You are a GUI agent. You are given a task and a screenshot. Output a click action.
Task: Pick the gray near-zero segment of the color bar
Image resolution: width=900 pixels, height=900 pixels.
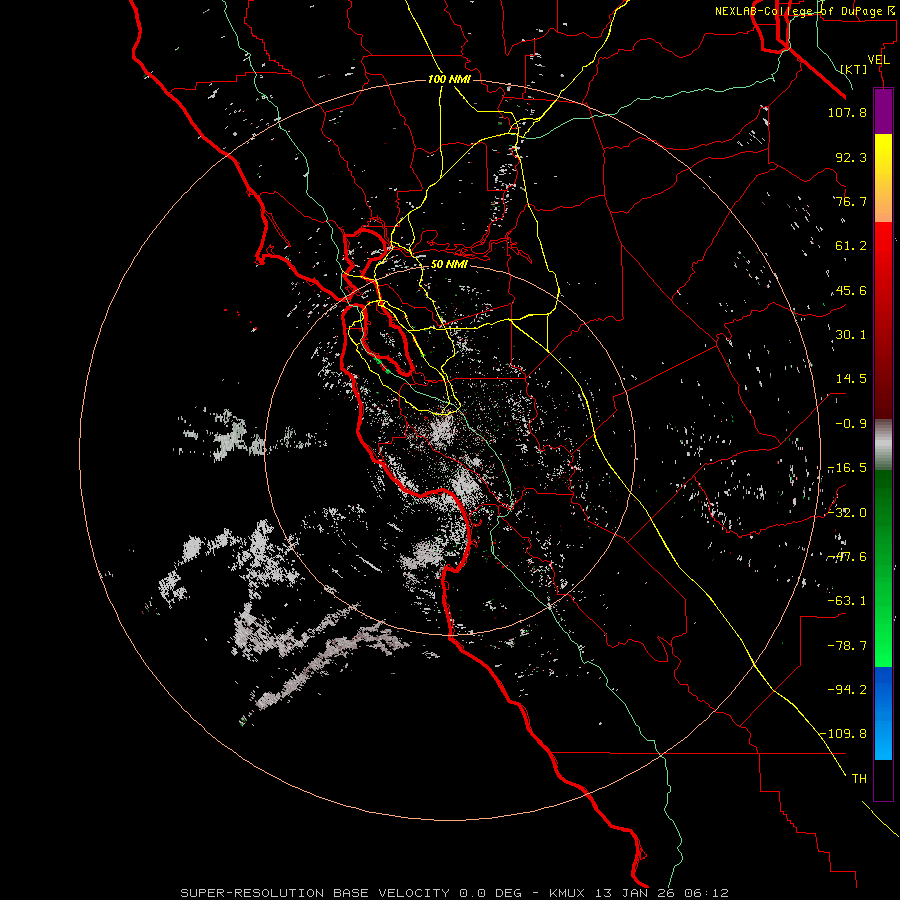(883, 445)
